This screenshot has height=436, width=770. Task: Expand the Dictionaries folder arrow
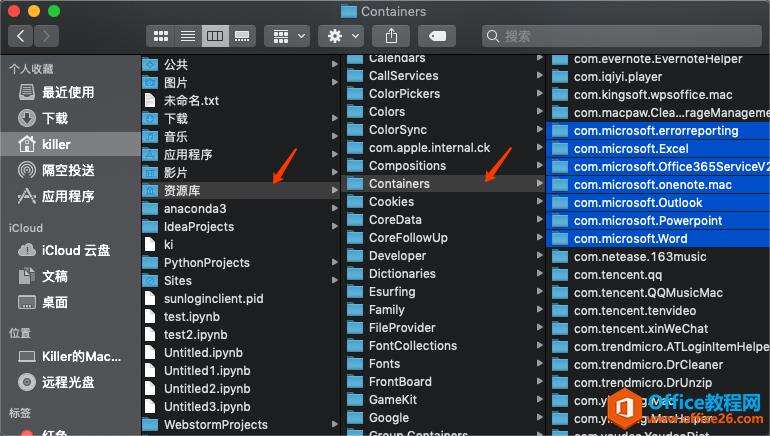coord(540,273)
